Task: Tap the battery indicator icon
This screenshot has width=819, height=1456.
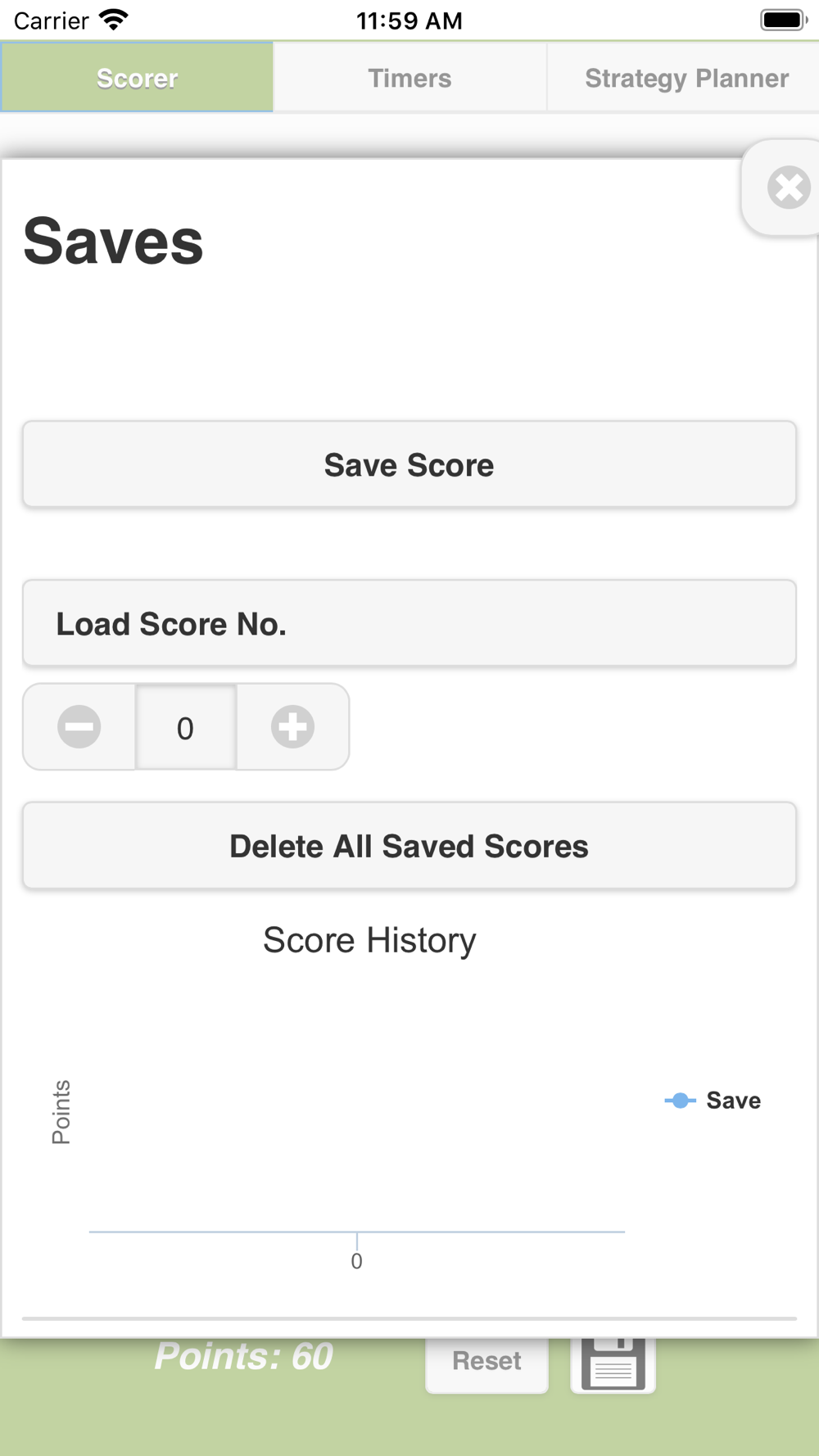Action: (x=784, y=20)
